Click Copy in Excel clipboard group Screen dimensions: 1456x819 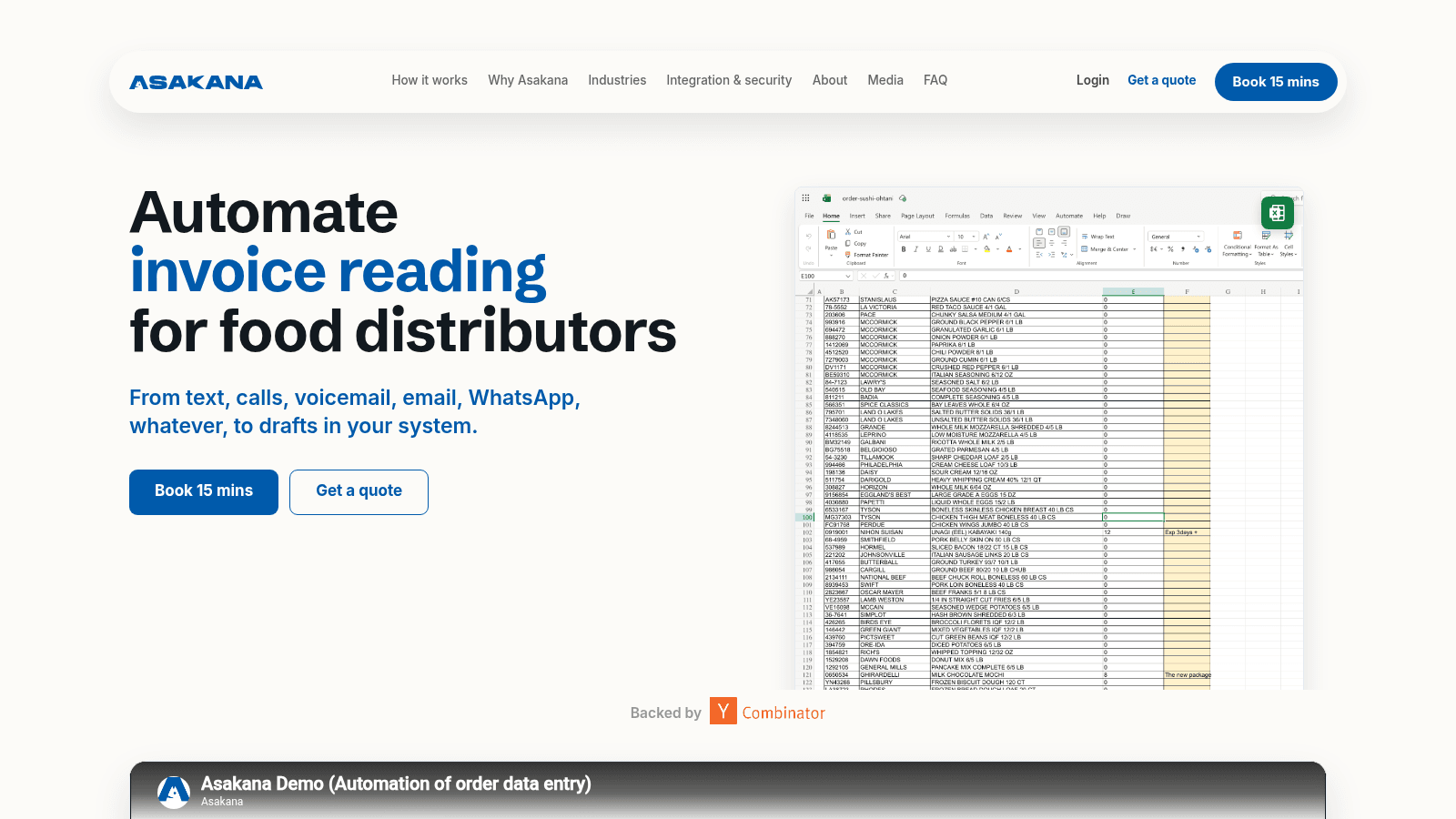click(855, 243)
